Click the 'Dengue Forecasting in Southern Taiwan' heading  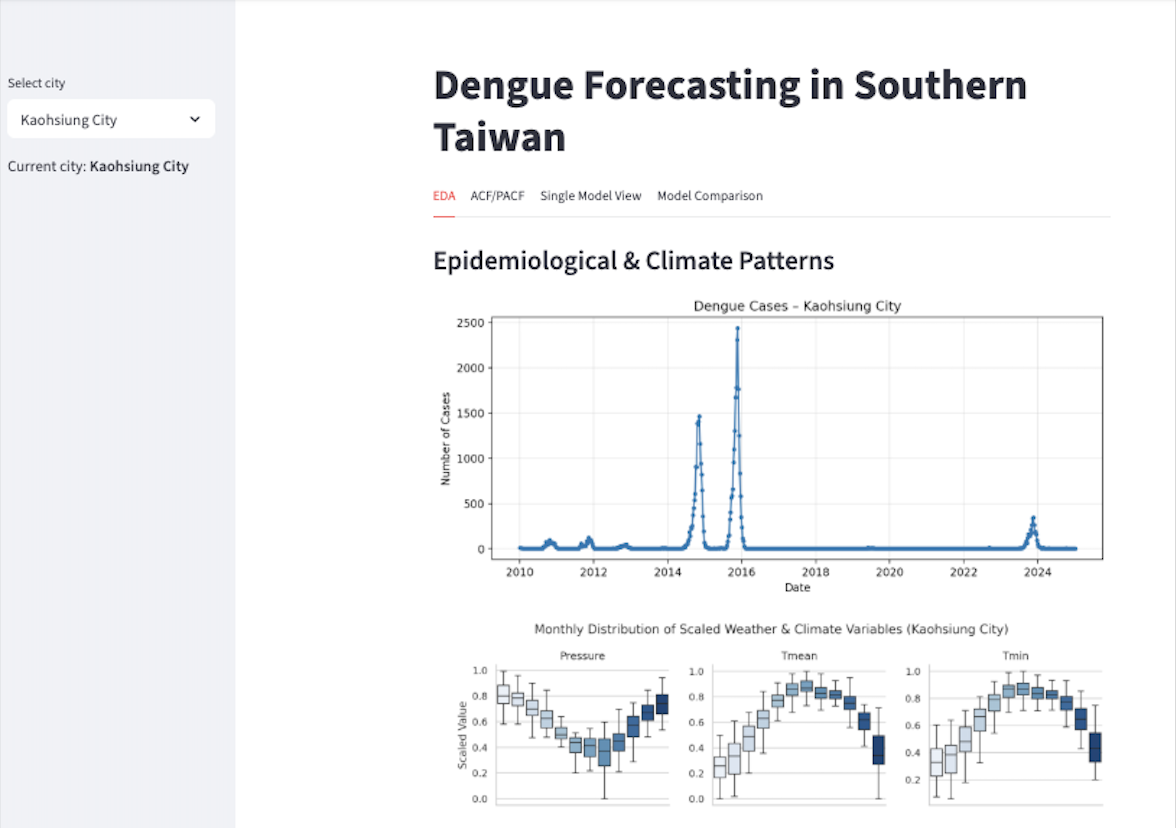click(x=730, y=111)
